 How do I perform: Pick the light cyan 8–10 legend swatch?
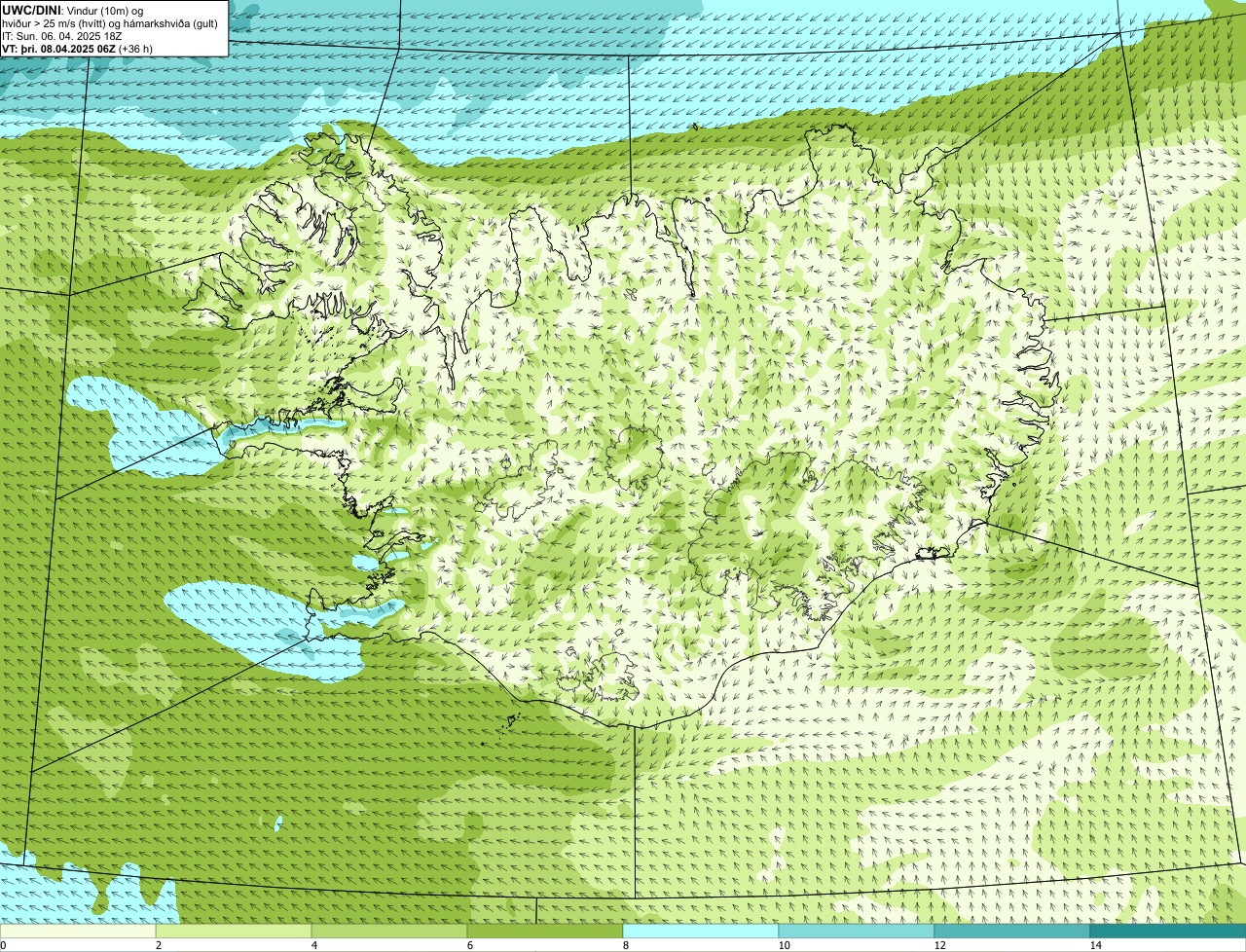[x=701, y=931]
